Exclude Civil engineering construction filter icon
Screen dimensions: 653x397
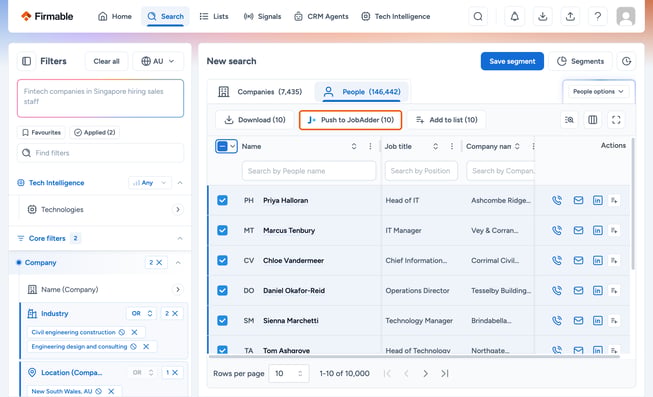122,332
